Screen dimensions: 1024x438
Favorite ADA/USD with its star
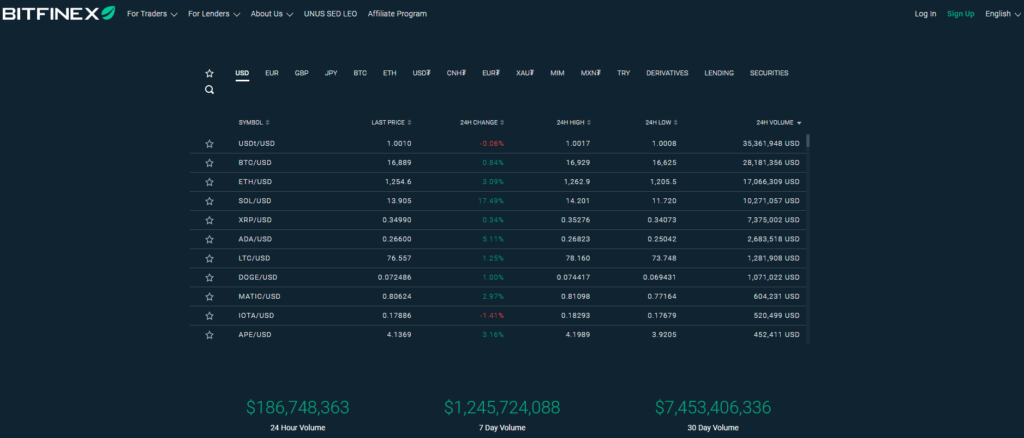(x=209, y=240)
